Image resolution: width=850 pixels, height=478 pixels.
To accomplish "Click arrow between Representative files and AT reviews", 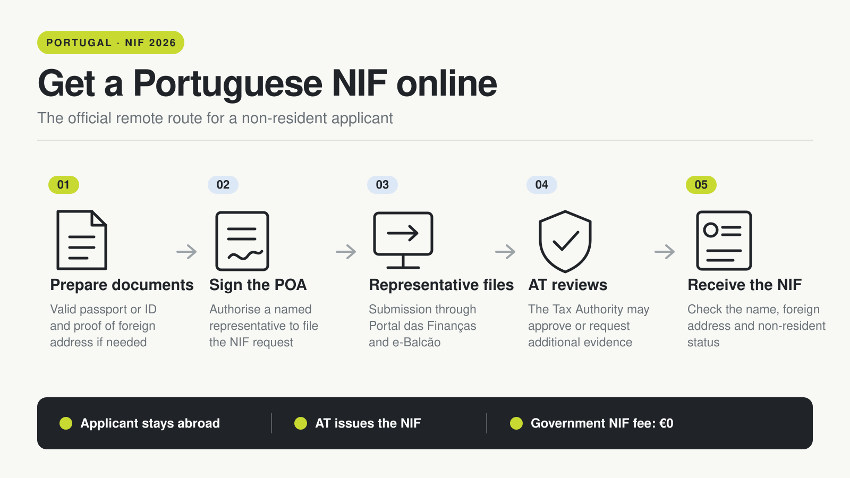I will [x=505, y=251].
